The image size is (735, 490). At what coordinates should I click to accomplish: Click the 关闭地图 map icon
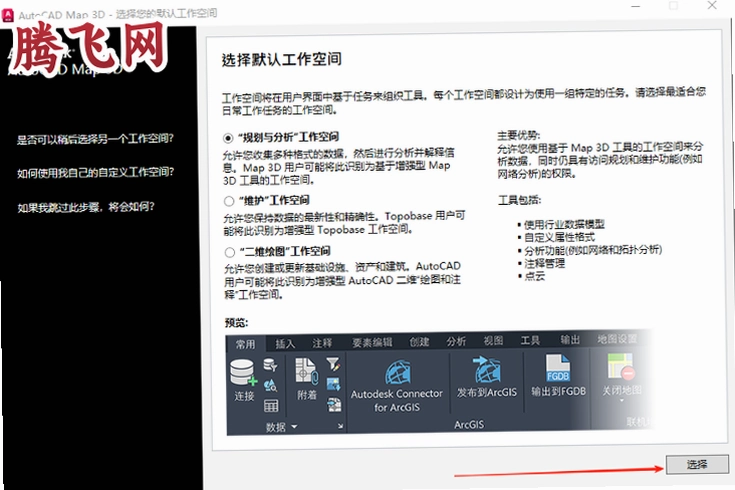pyautogui.click(x=621, y=367)
